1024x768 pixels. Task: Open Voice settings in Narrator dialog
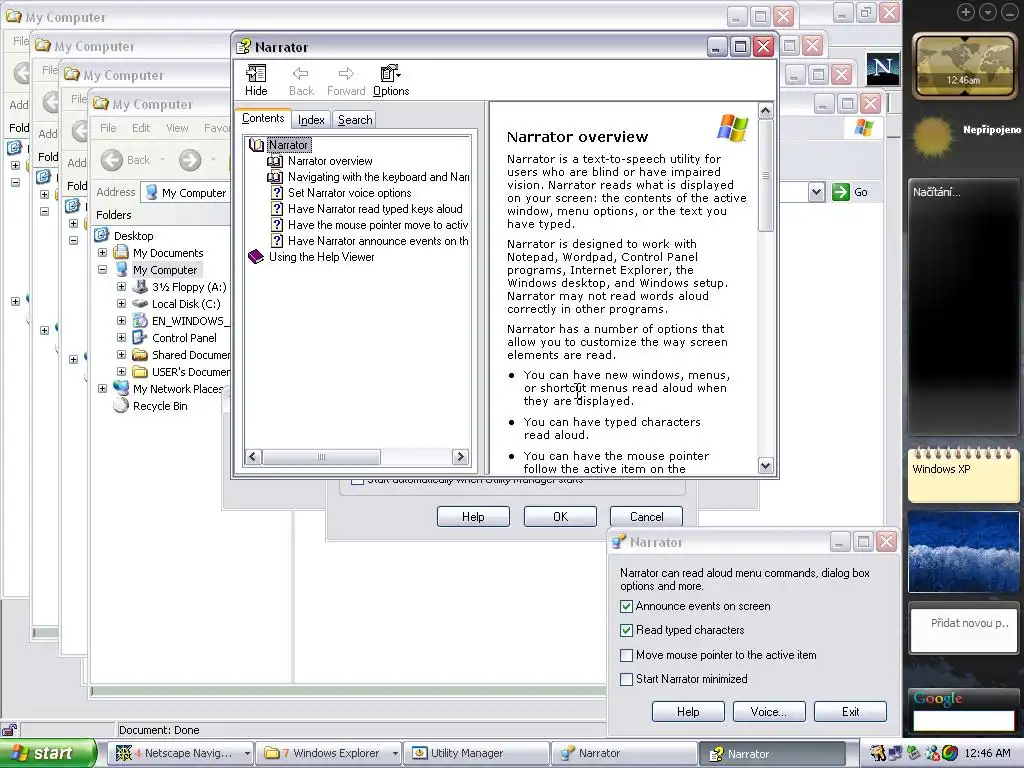tap(769, 712)
